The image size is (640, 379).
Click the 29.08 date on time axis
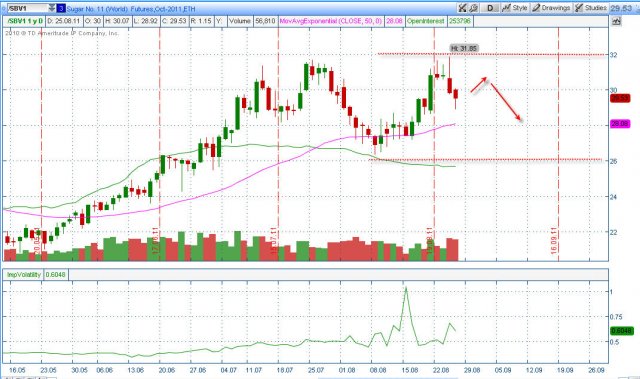tap(472, 370)
